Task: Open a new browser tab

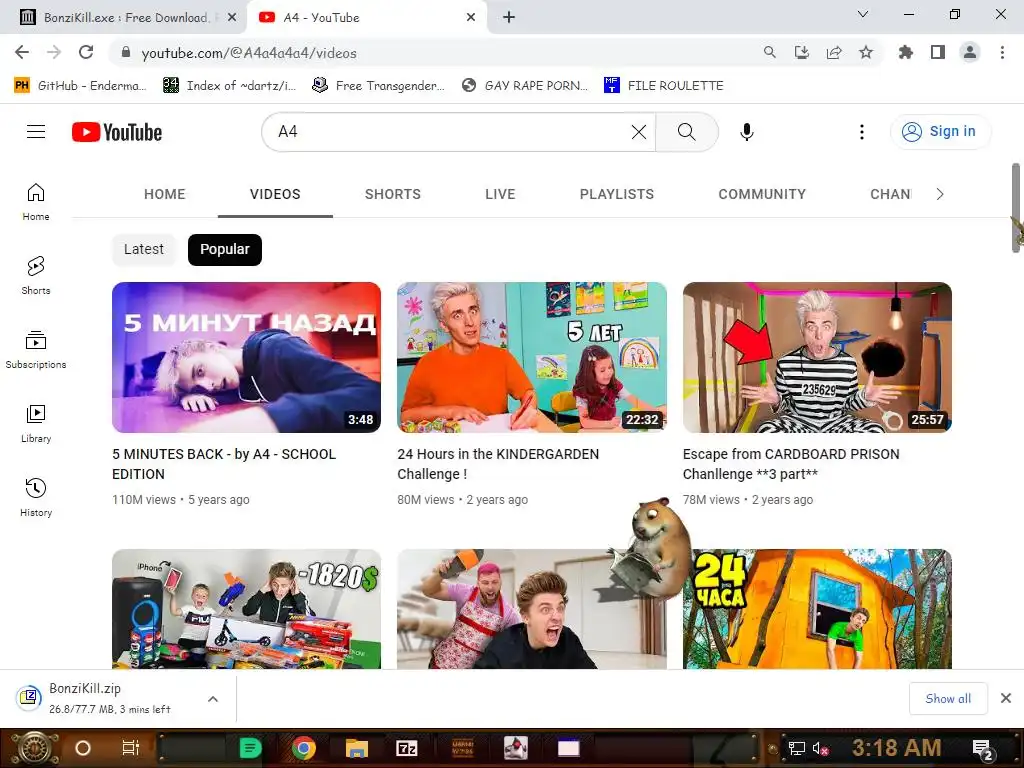Action: [x=509, y=18]
